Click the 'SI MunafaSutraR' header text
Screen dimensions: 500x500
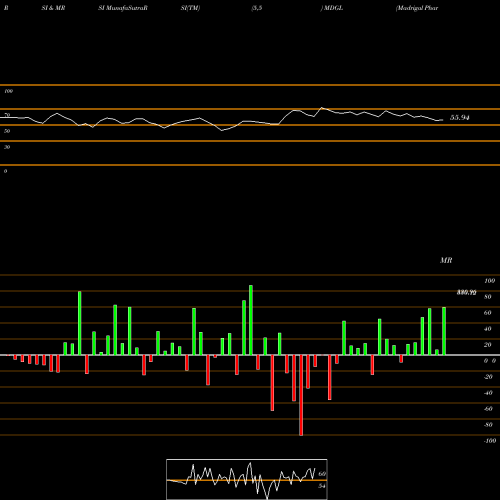(123, 8)
